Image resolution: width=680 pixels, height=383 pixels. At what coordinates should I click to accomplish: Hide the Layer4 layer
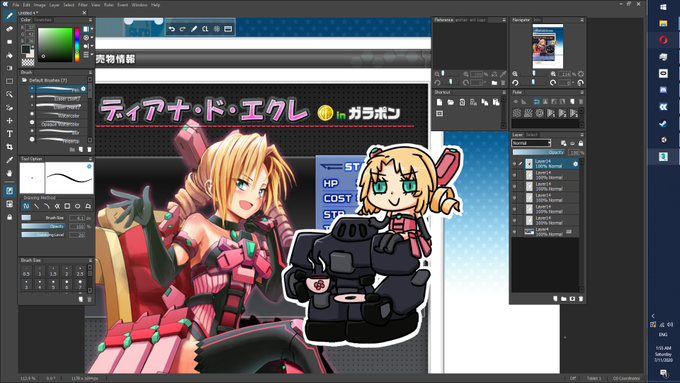pos(514,232)
